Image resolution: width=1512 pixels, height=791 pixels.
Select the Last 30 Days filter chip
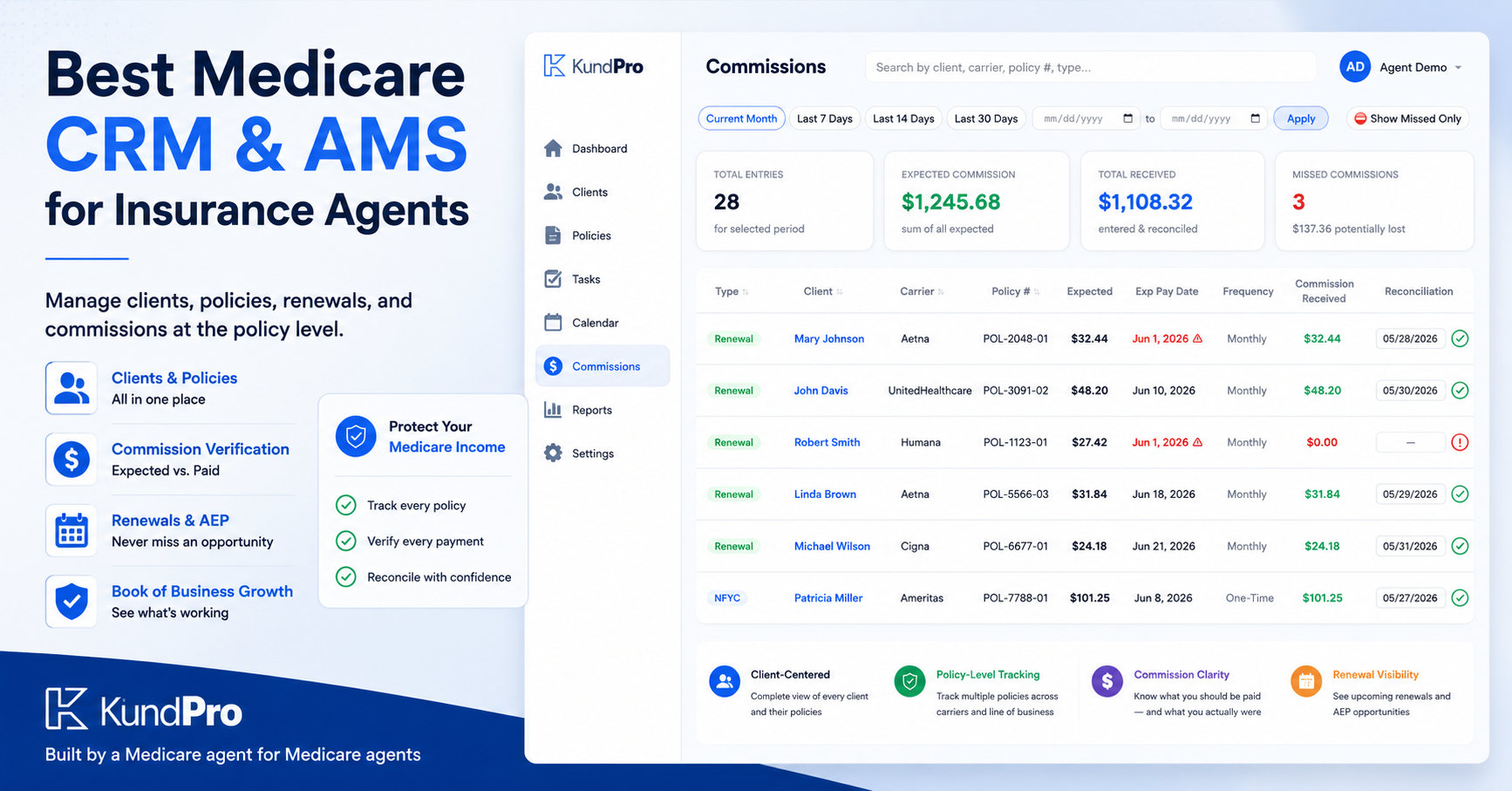tap(986, 119)
